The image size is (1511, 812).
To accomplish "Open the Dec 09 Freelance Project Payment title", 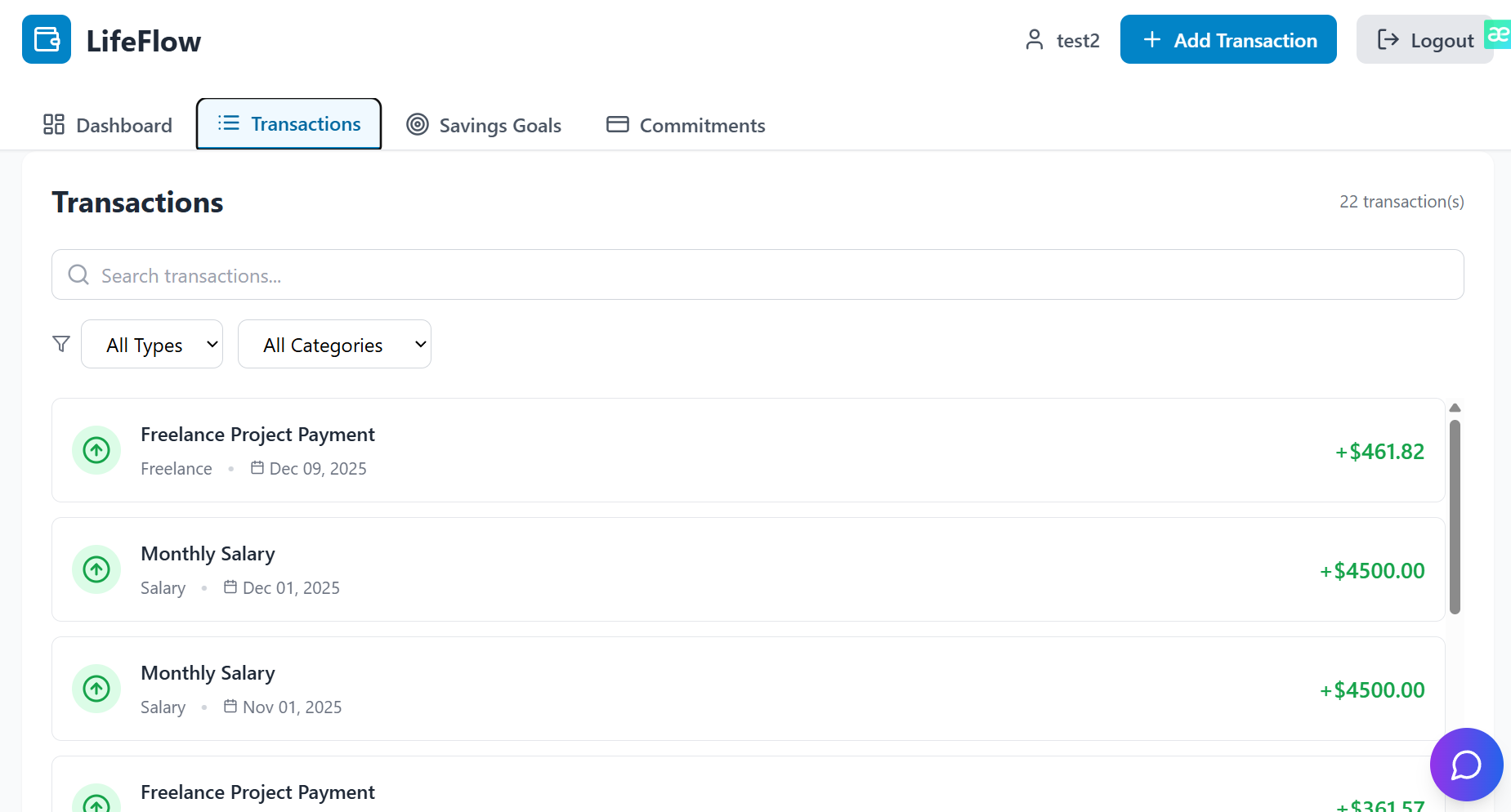I will tap(257, 435).
